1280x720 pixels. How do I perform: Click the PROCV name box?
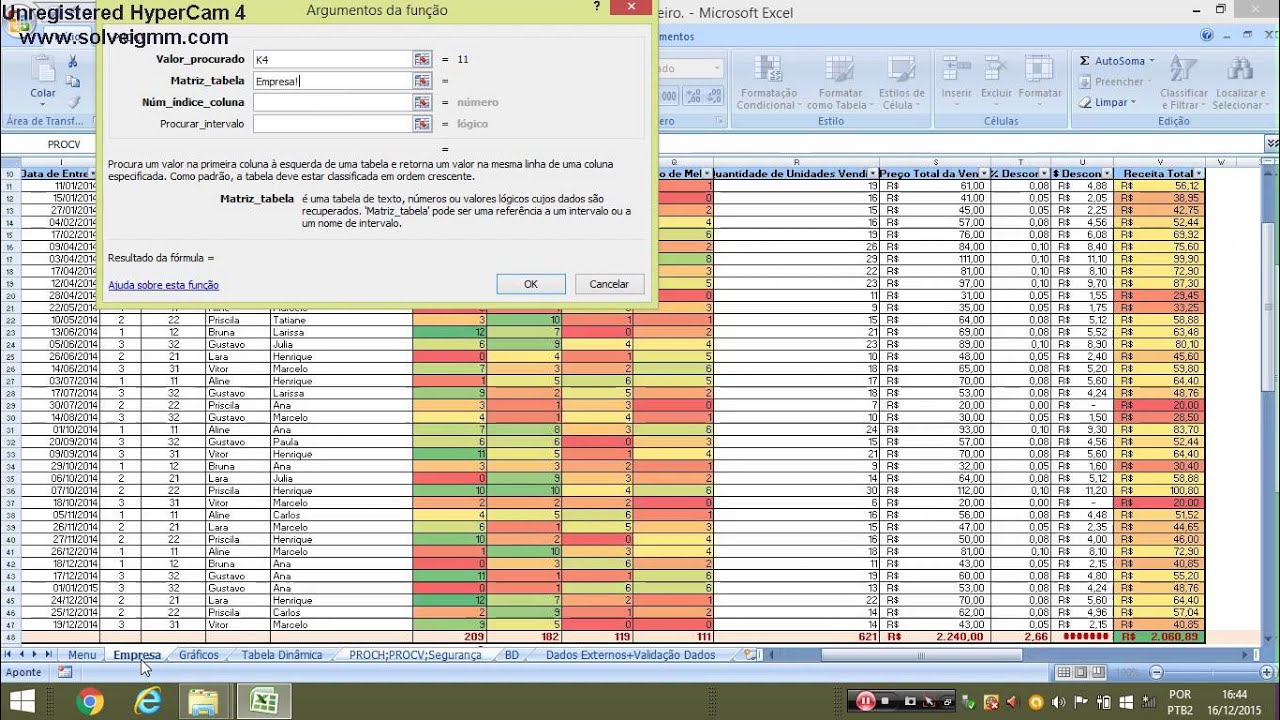click(50, 144)
